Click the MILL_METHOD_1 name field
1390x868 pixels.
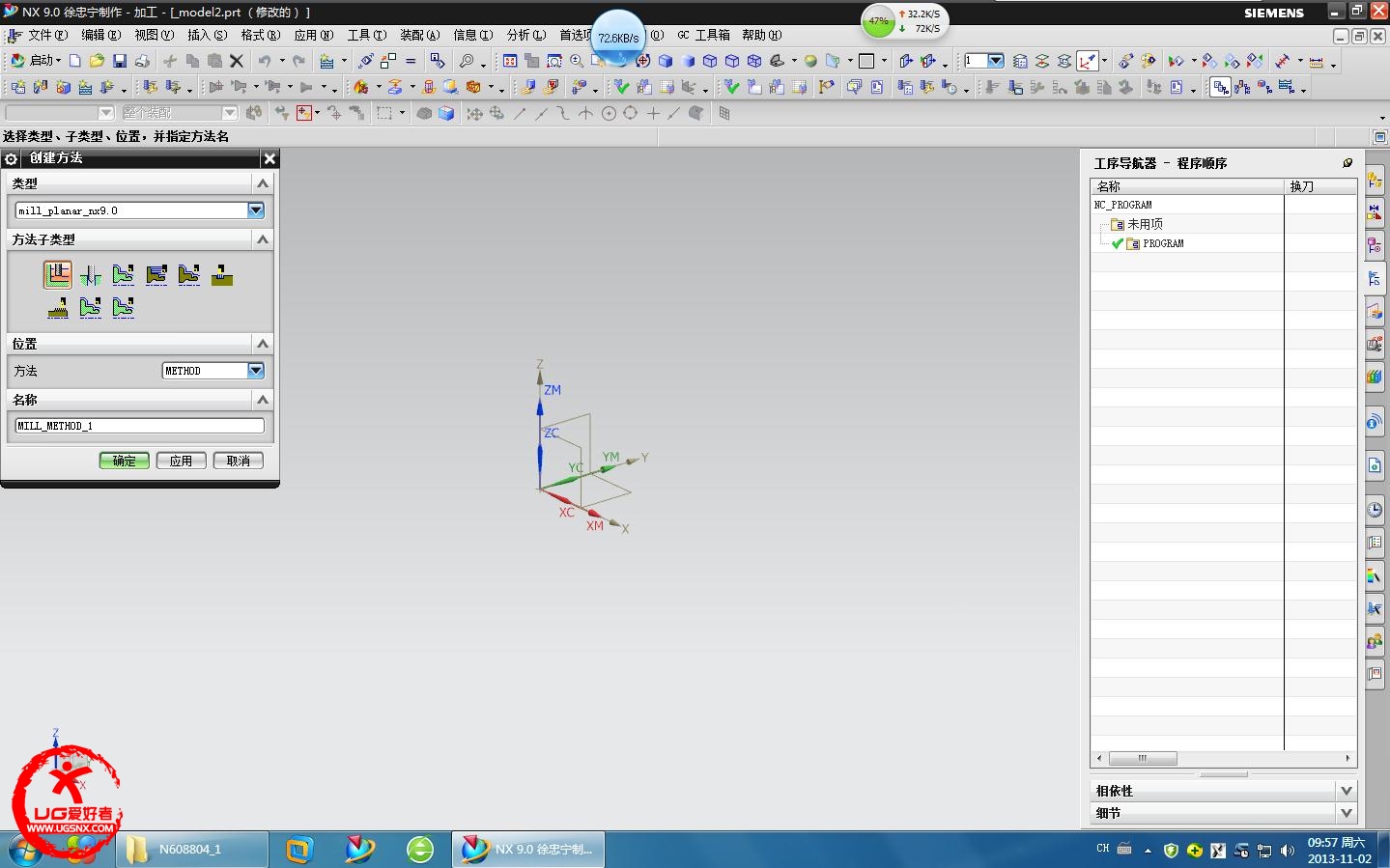click(139, 426)
